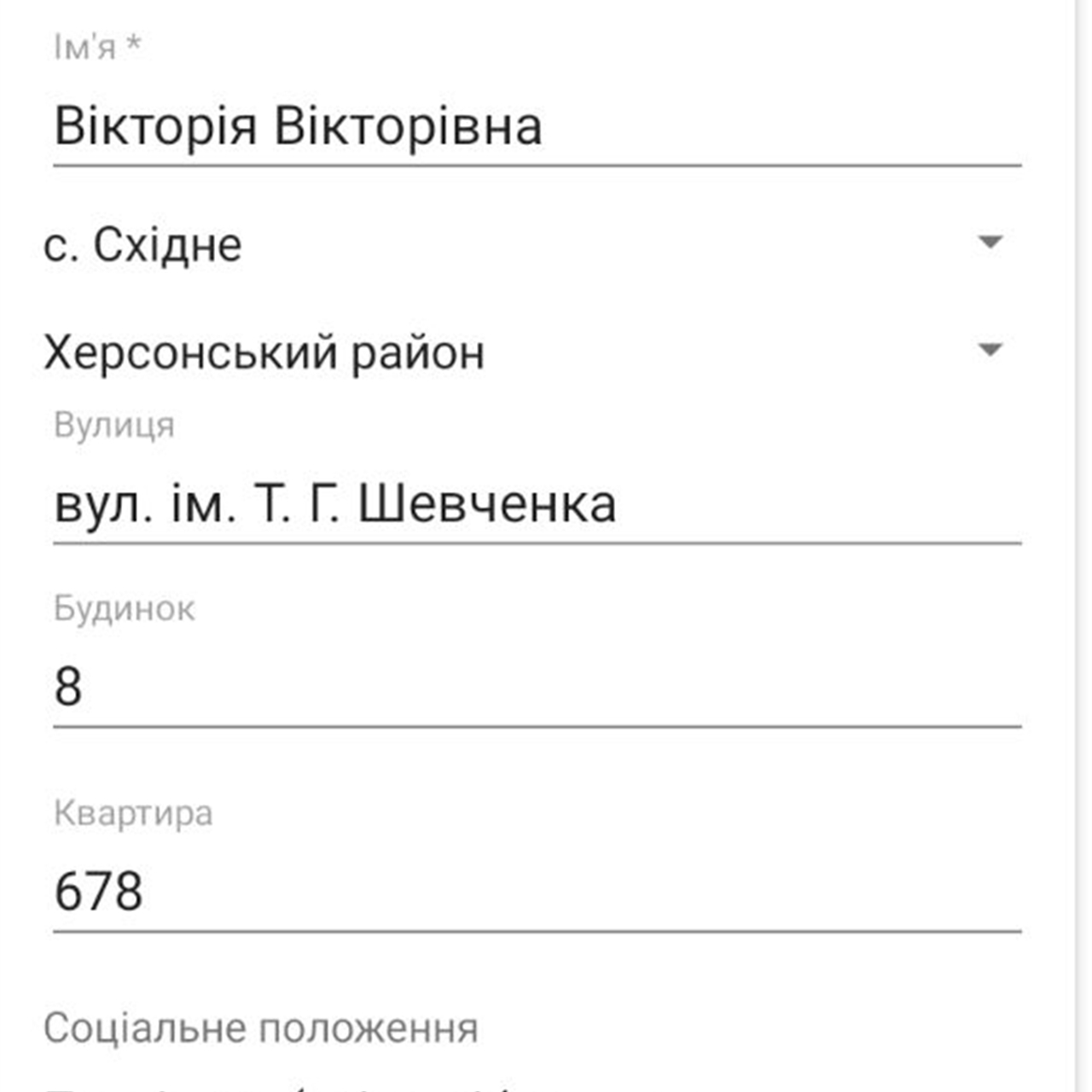Place cursor on the word Шевченка
The height and width of the screenshot is (1092, 1092).
(x=486, y=503)
